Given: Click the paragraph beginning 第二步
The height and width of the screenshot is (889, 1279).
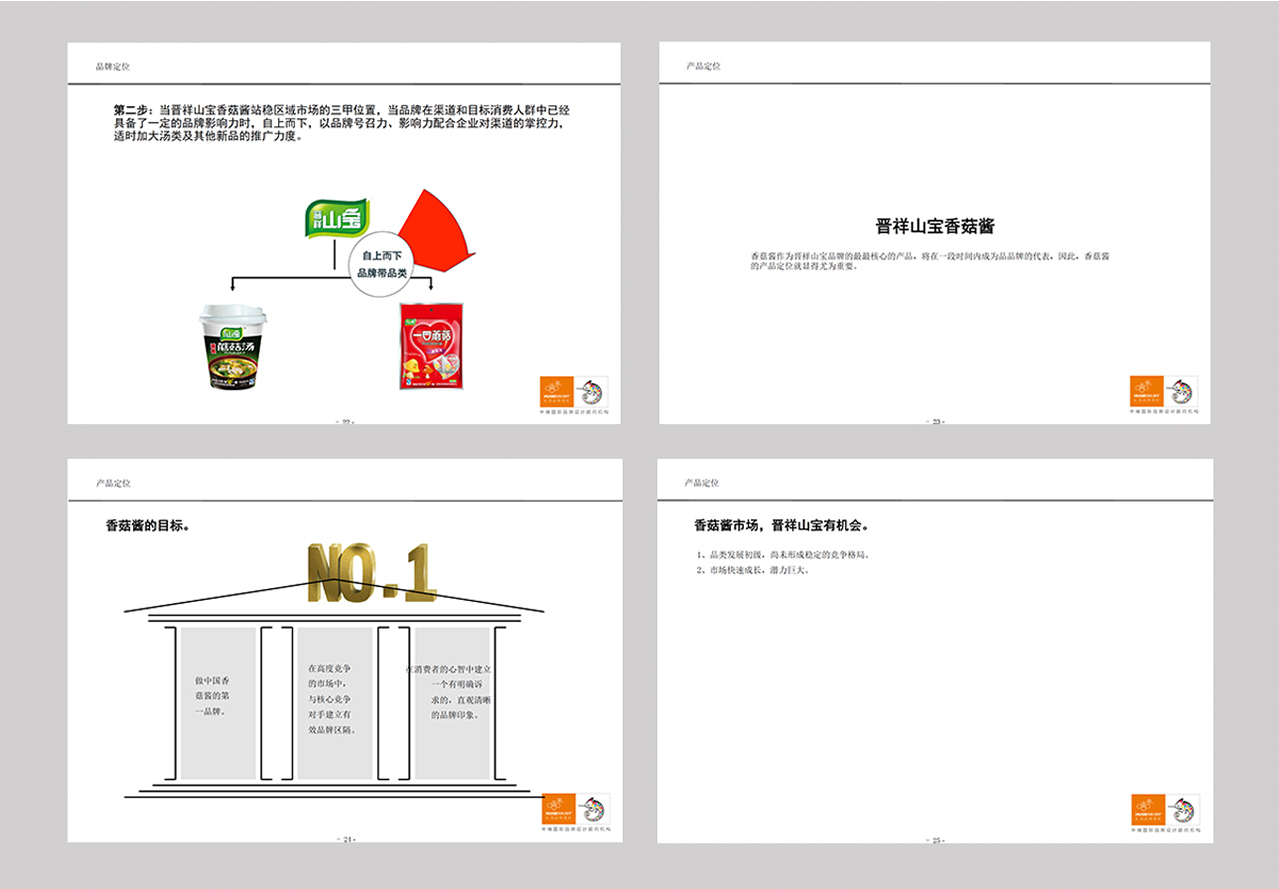Looking at the screenshot, I should coord(341,123).
